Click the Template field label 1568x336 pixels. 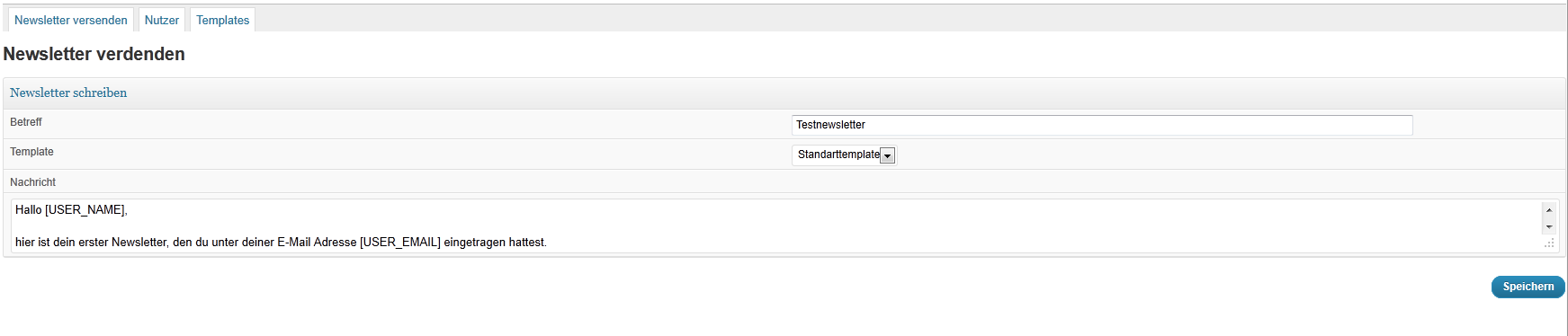pos(31,152)
